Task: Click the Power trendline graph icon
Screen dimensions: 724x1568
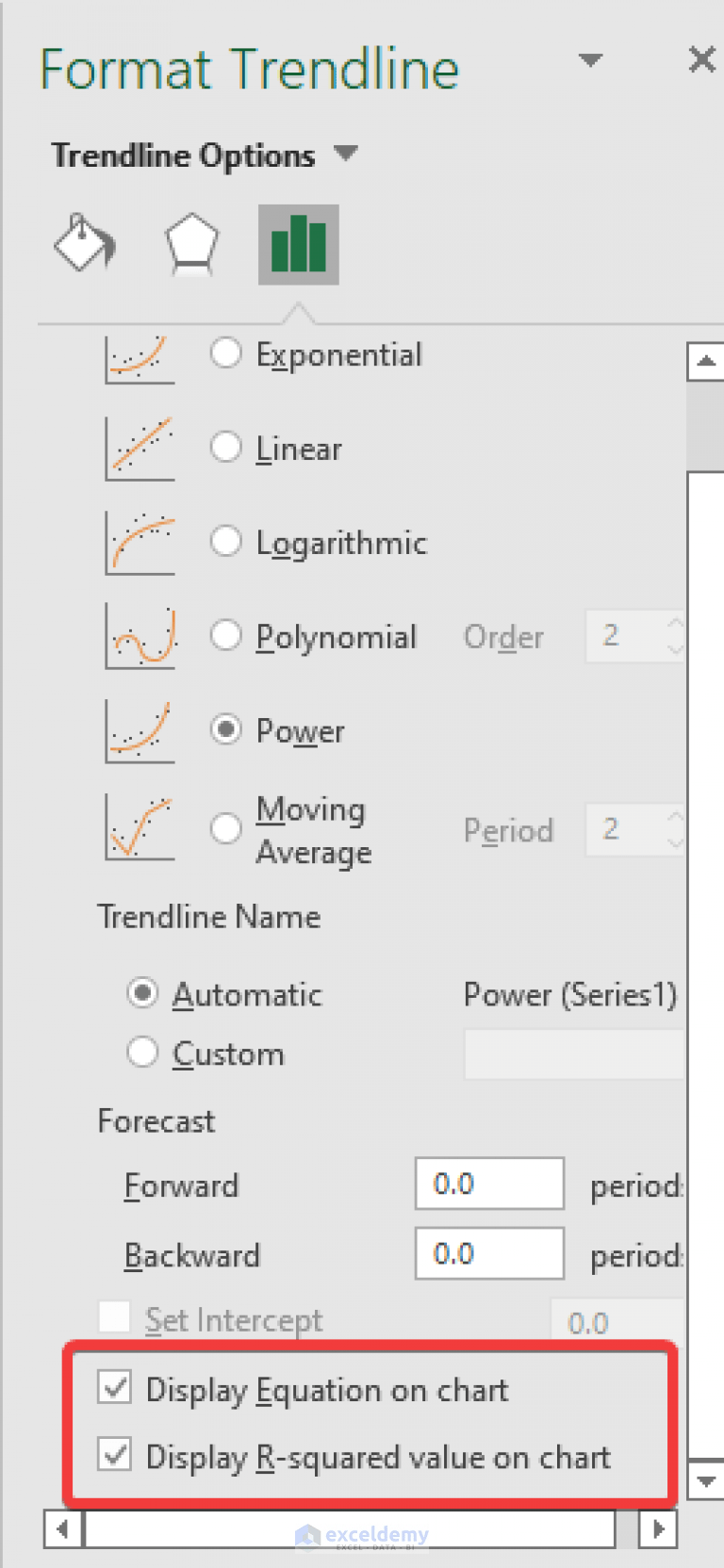Action: point(140,730)
